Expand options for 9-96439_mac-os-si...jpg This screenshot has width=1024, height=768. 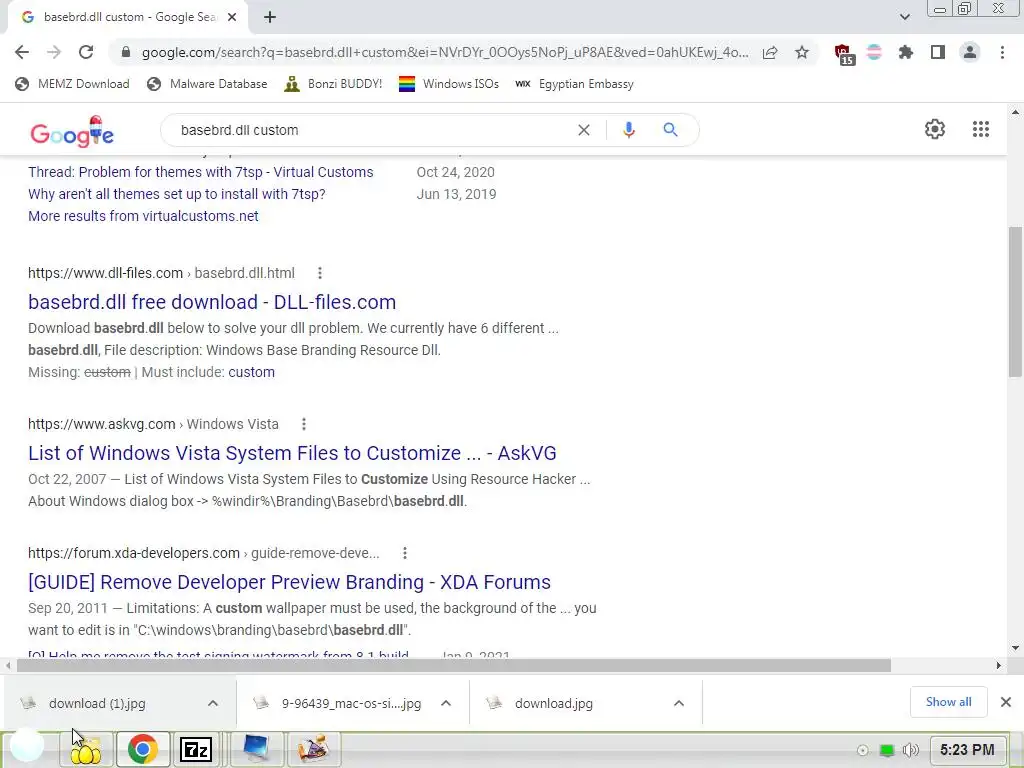[x=446, y=703]
